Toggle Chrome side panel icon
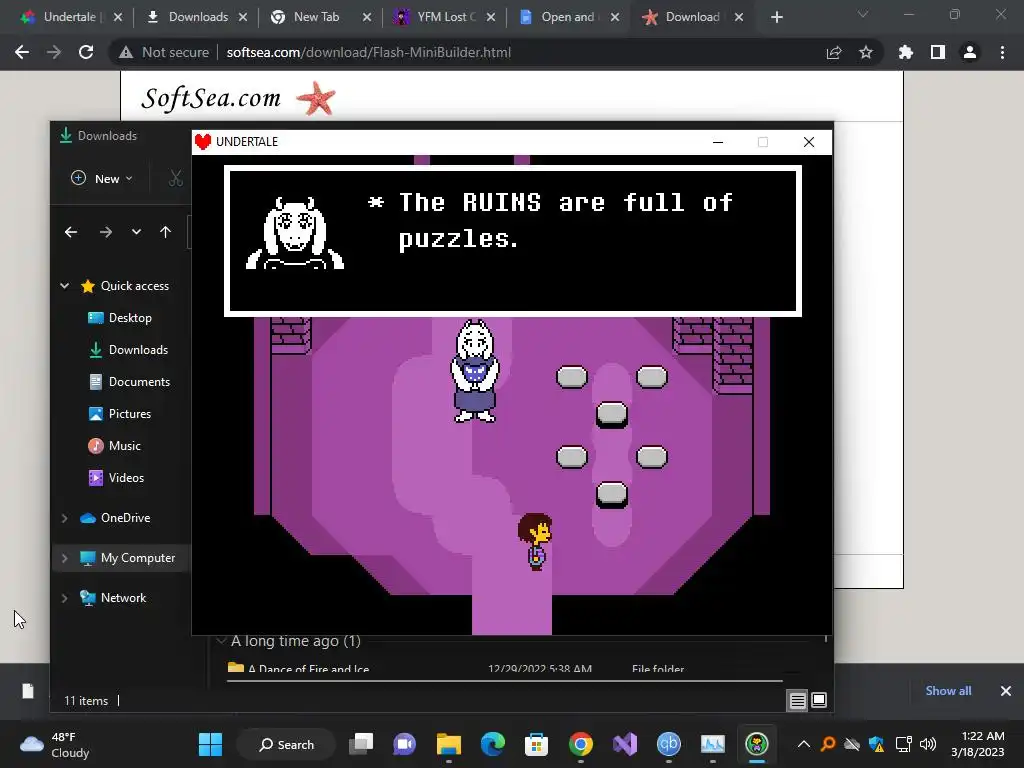Screen dimensions: 1024x768 pos(938,52)
